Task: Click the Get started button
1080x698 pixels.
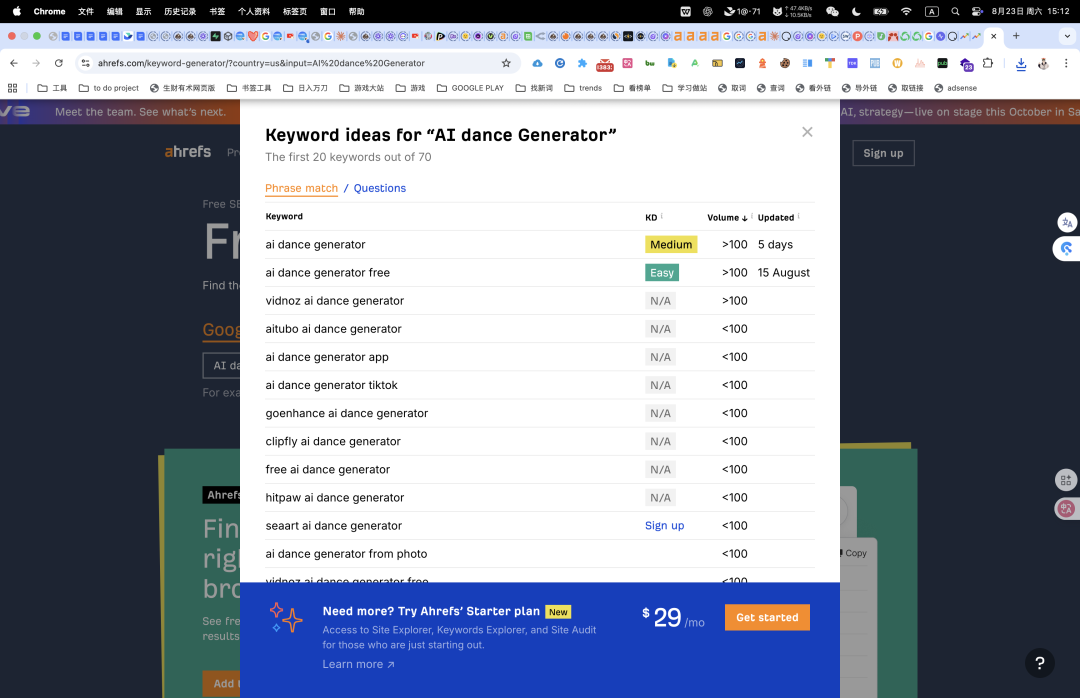Action: 767,617
